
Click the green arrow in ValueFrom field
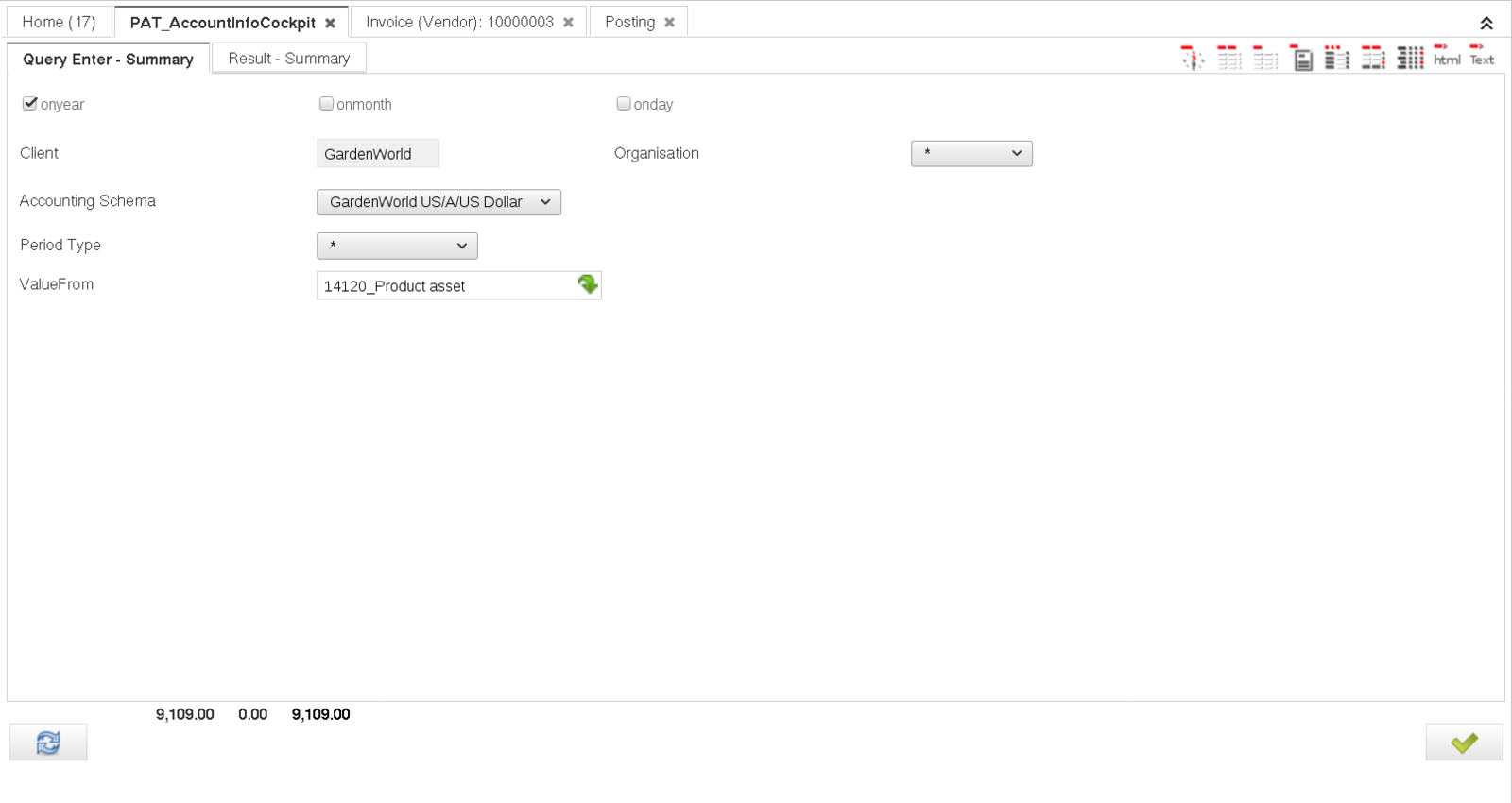(x=588, y=284)
